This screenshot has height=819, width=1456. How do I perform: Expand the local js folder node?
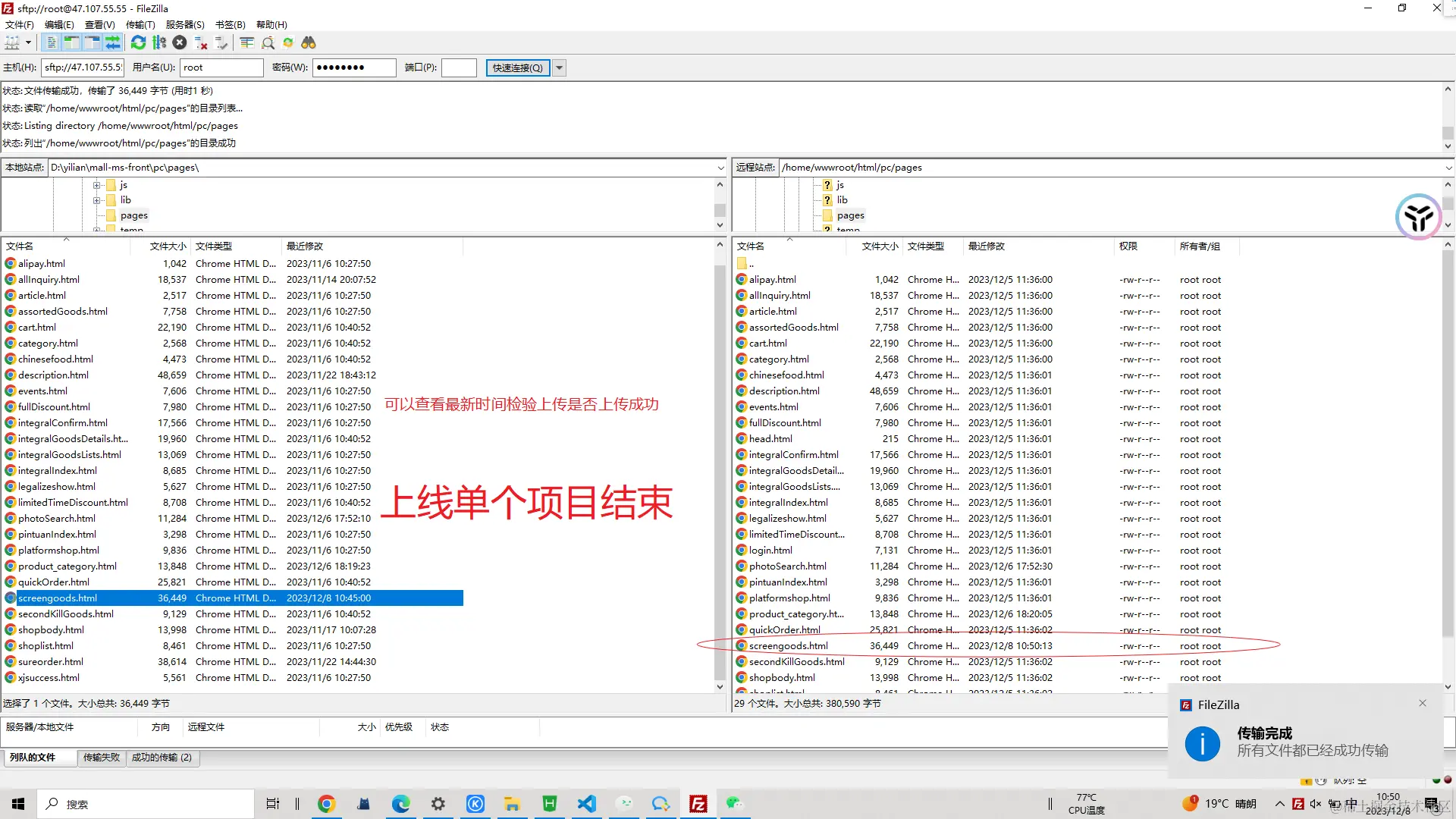click(96, 185)
